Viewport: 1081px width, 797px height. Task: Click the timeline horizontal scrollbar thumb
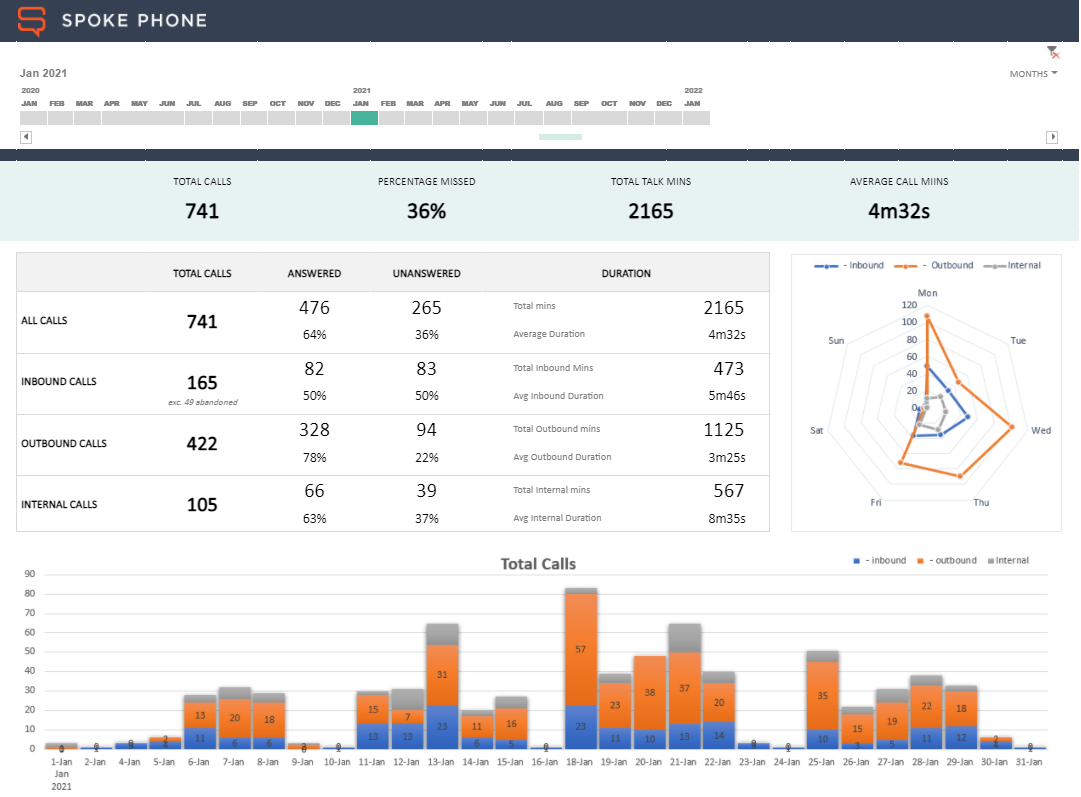pyautogui.click(x=560, y=137)
